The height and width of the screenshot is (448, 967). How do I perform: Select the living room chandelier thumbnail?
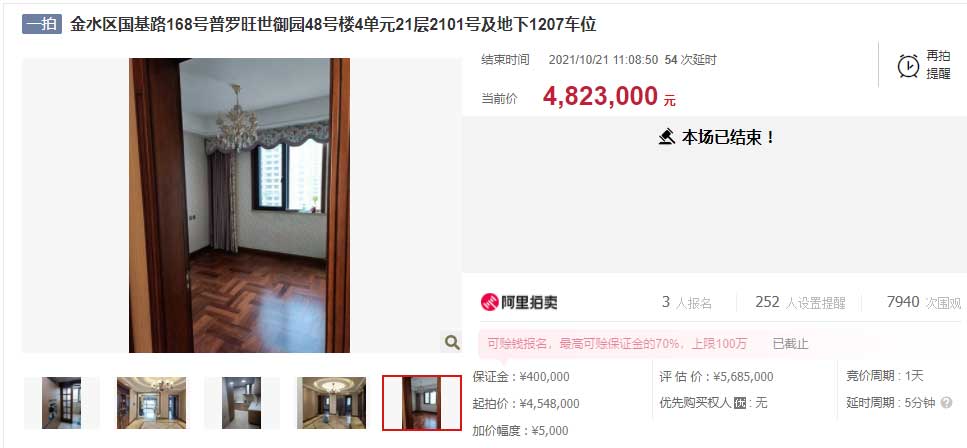[151, 403]
